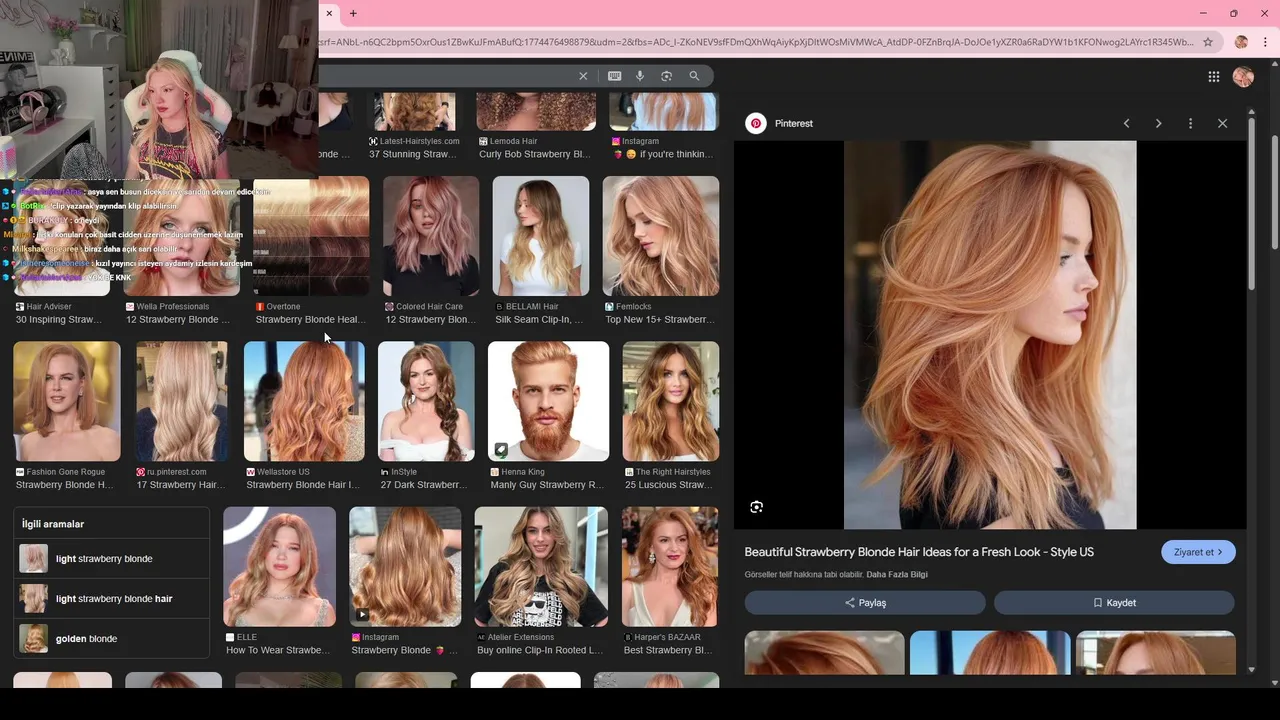Screen dimensions: 1280x720
Task: Open the Chrome profile avatar in toolbar
Action: 1241,42
